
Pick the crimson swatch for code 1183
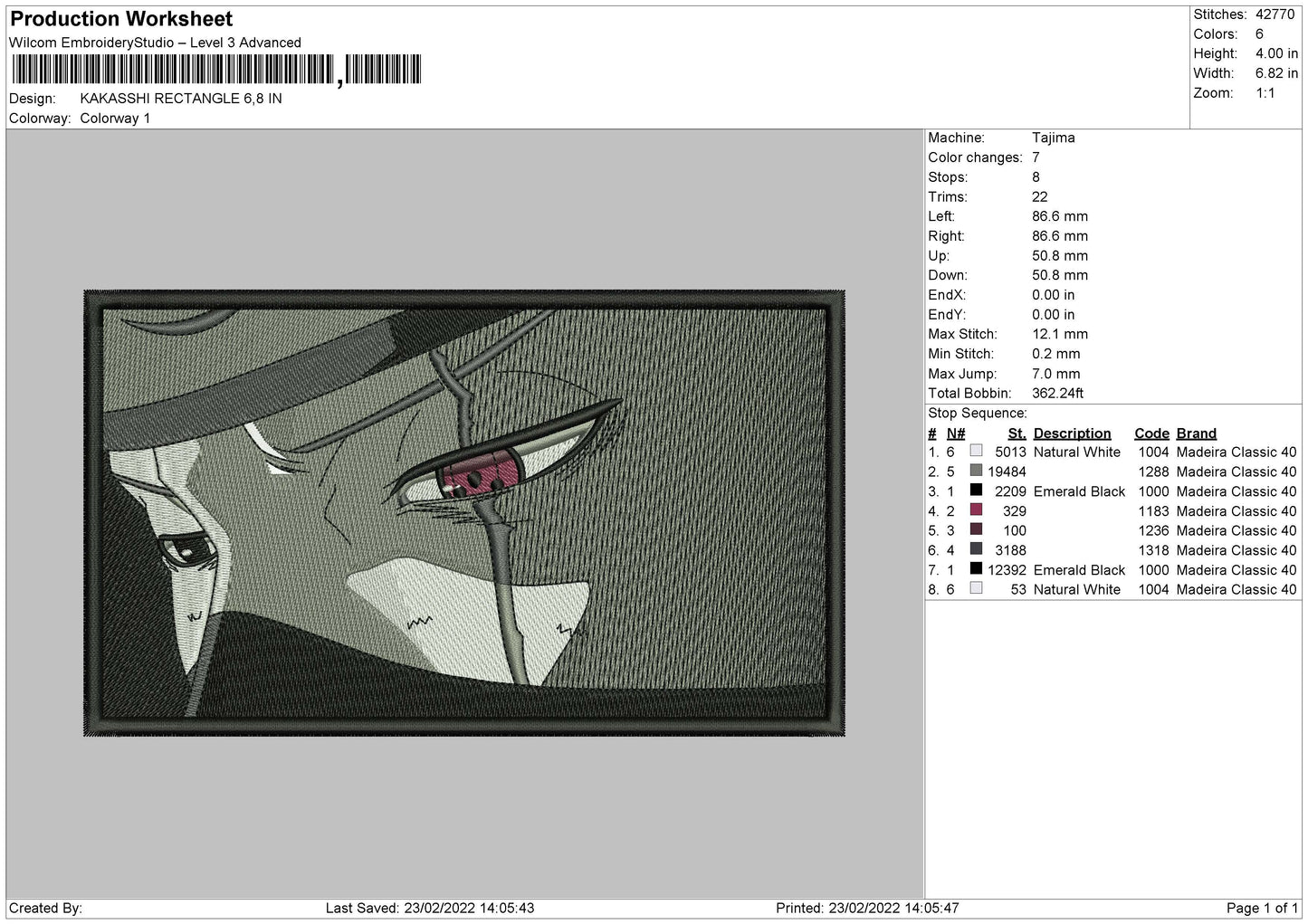(976, 510)
